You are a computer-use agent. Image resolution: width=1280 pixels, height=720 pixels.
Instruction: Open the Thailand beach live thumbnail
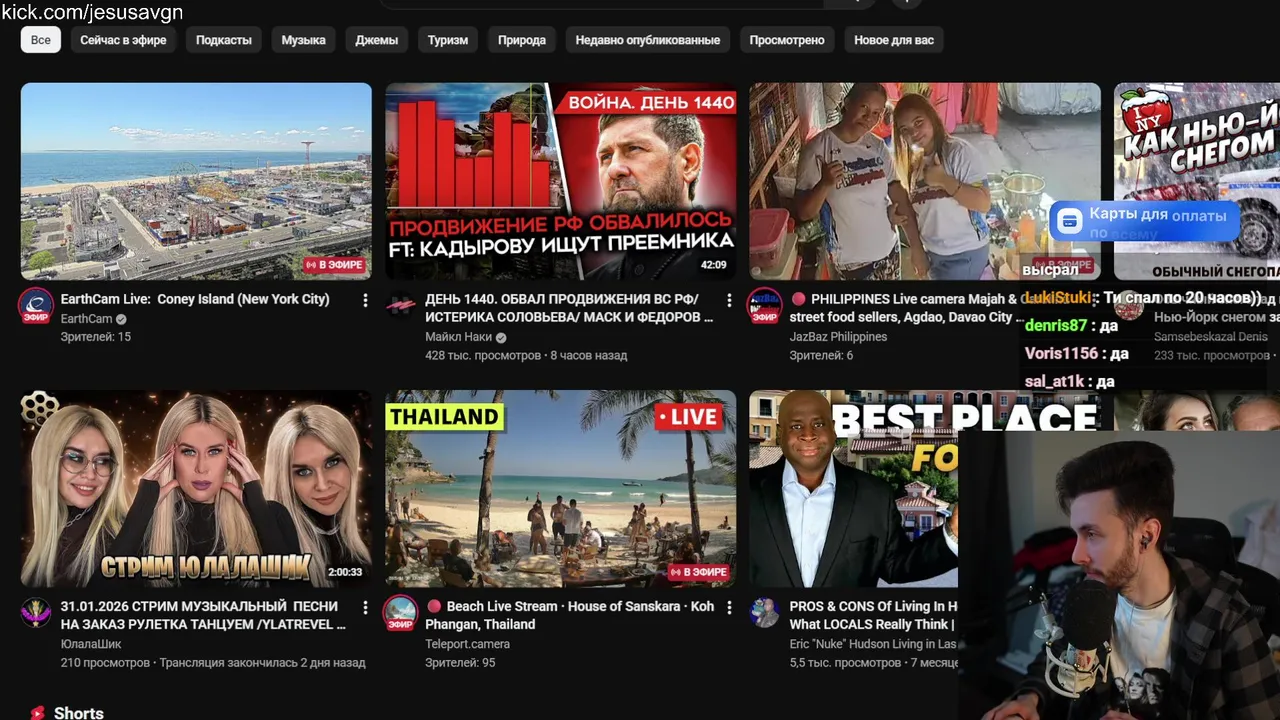pos(561,488)
